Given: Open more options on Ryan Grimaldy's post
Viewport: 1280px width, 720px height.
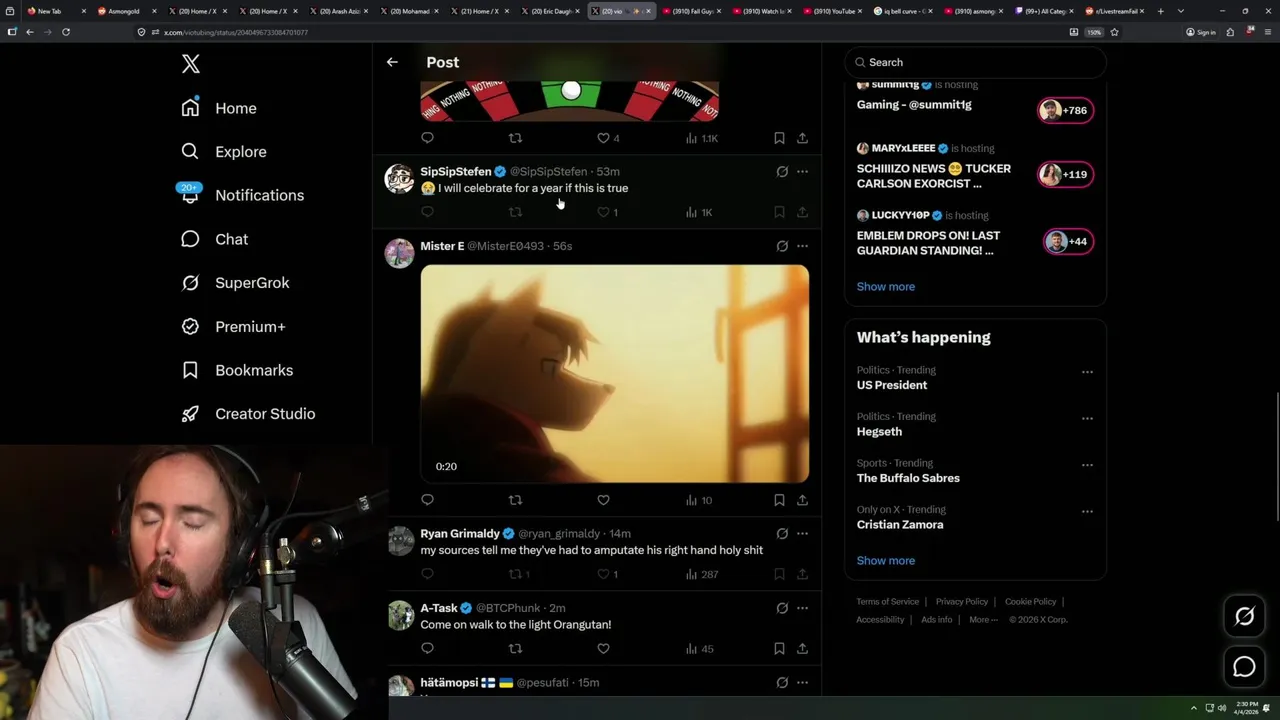Looking at the screenshot, I should (x=802, y=534).
